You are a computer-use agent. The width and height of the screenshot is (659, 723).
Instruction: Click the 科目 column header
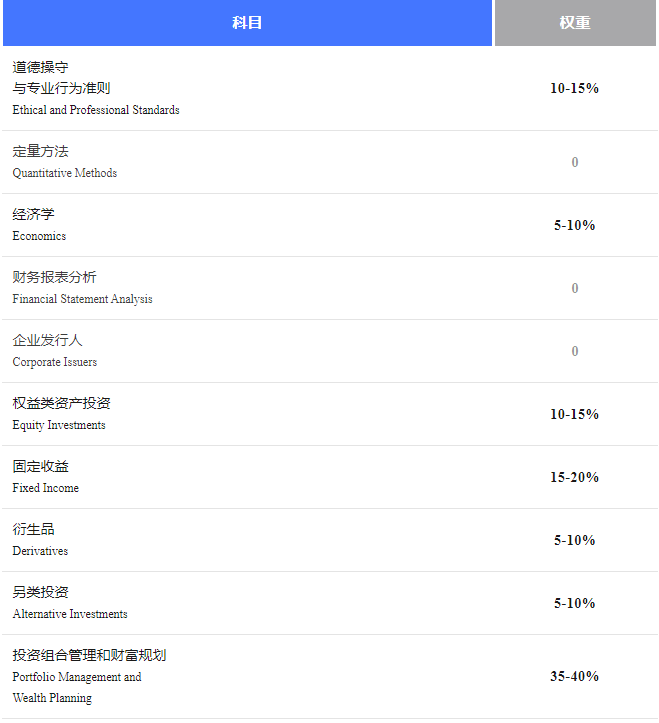tap(247, 23)
